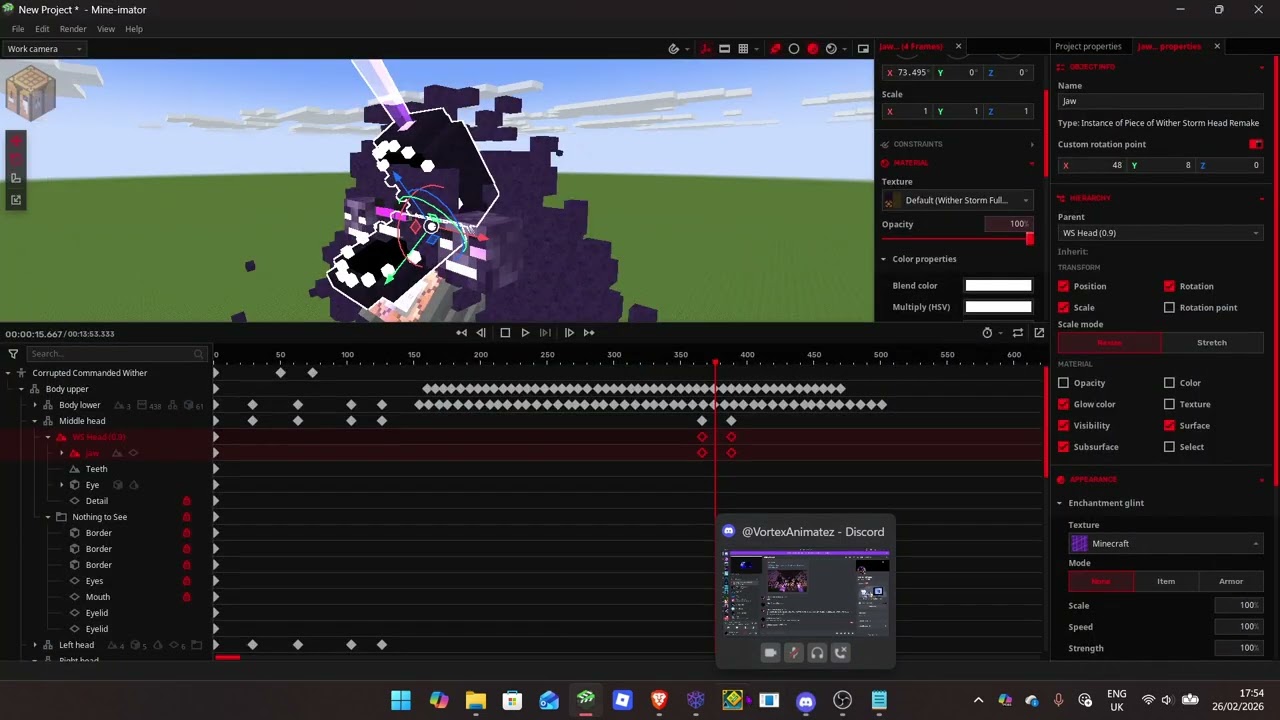Click the red lock icon on Nothing to See
Viewport: 1280px width, 720px height.
click(x=186, y=517)
